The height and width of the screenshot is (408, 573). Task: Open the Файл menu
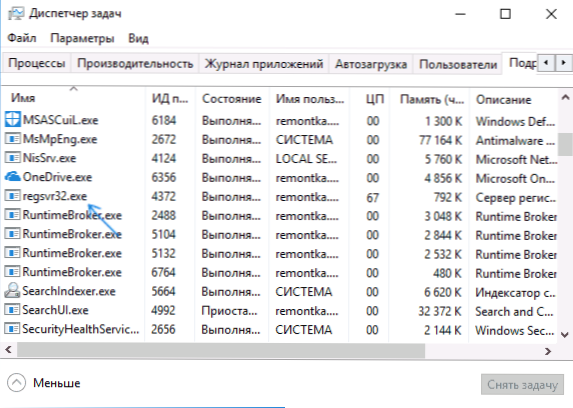[22, 38]
